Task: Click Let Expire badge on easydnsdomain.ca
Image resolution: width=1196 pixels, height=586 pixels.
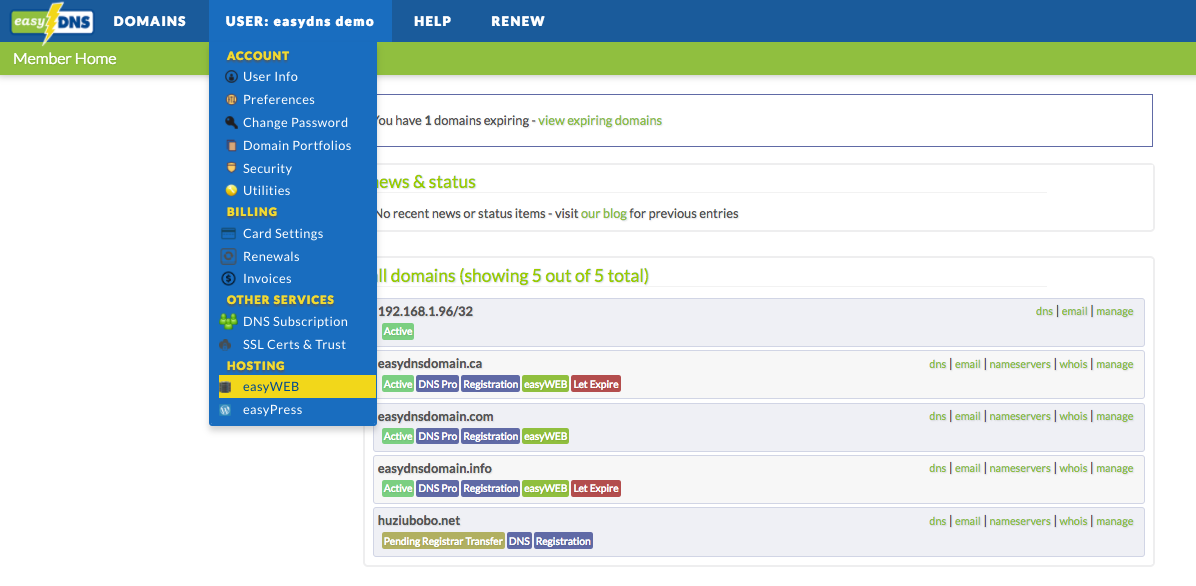Action: 596,384
